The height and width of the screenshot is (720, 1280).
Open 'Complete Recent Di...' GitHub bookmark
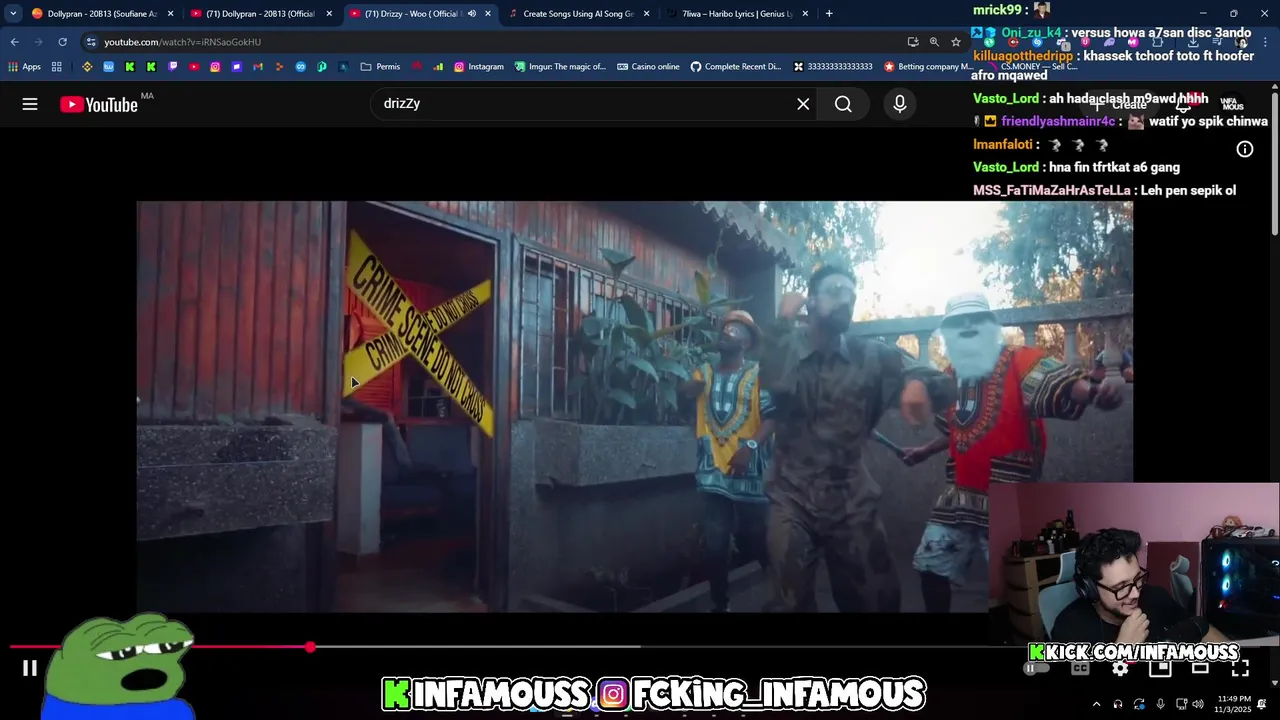click(736, 67)
